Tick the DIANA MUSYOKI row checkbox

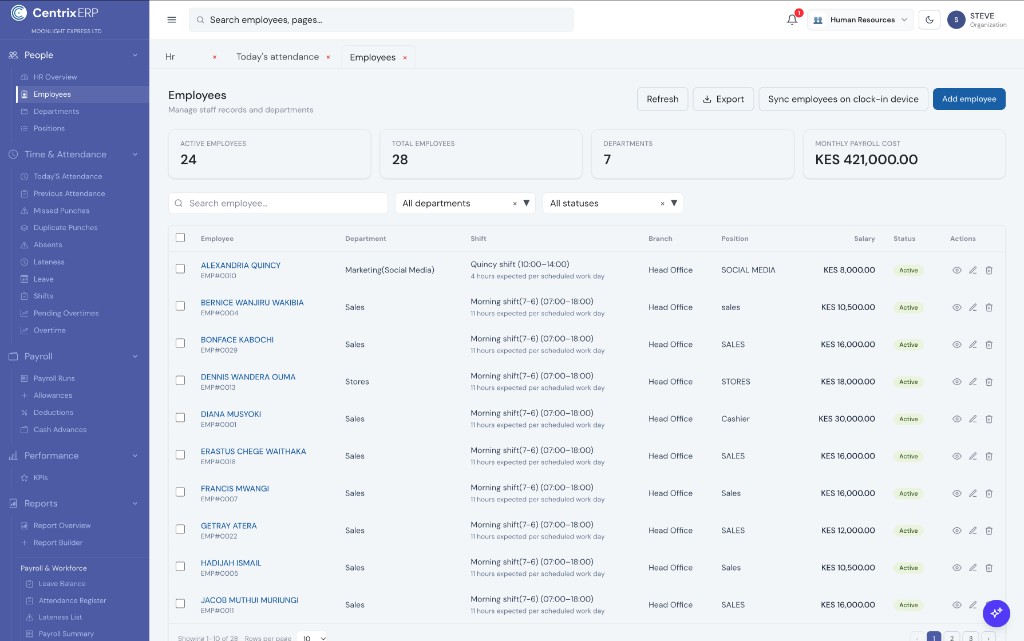(180, 418)
